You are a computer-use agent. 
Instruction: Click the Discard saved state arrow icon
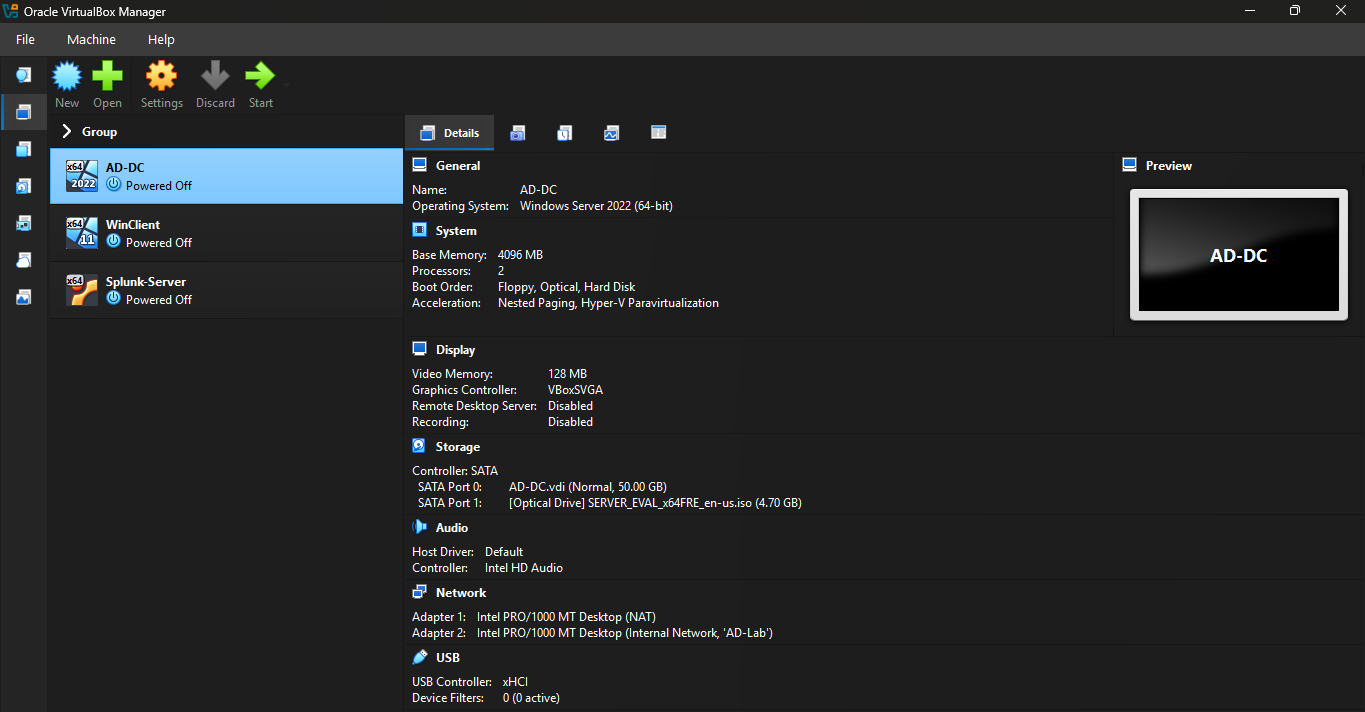(x=215, y=76)
